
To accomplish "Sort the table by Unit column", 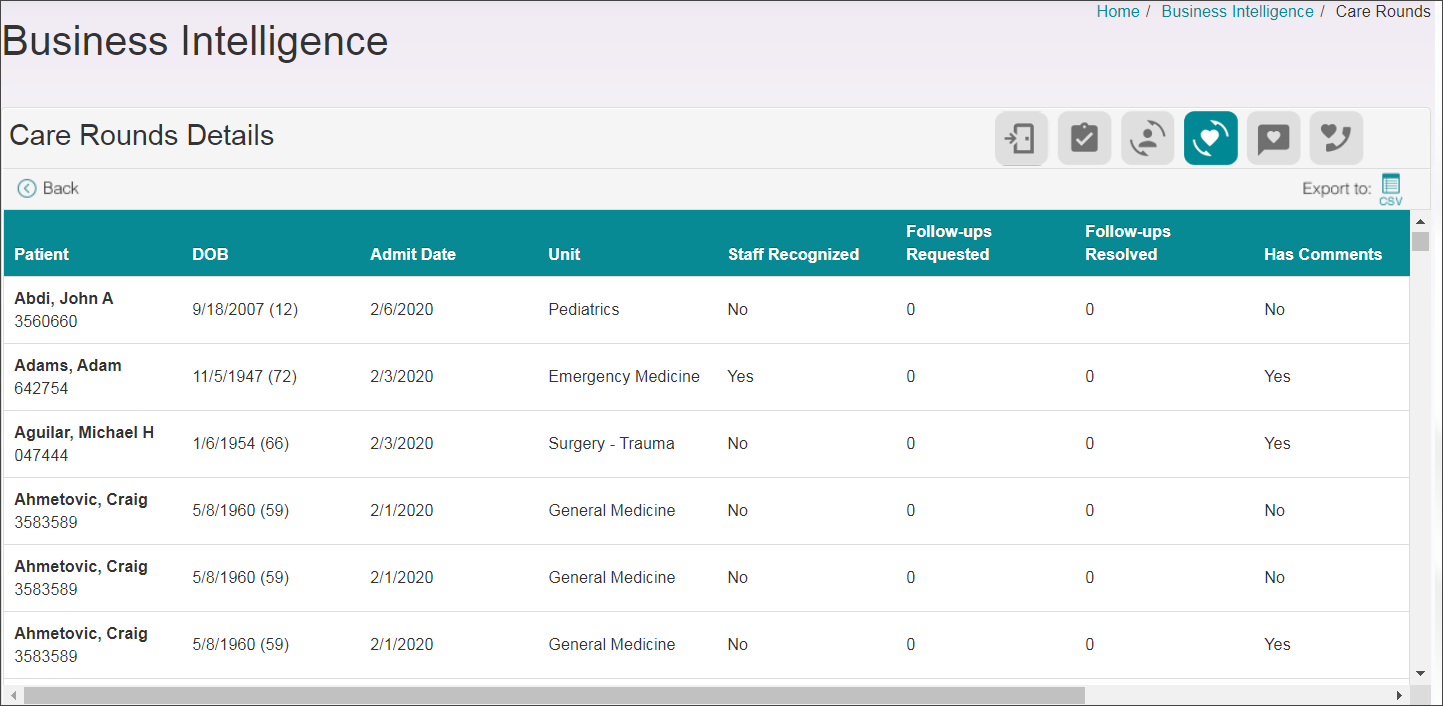I will click(x=563, y=254).
